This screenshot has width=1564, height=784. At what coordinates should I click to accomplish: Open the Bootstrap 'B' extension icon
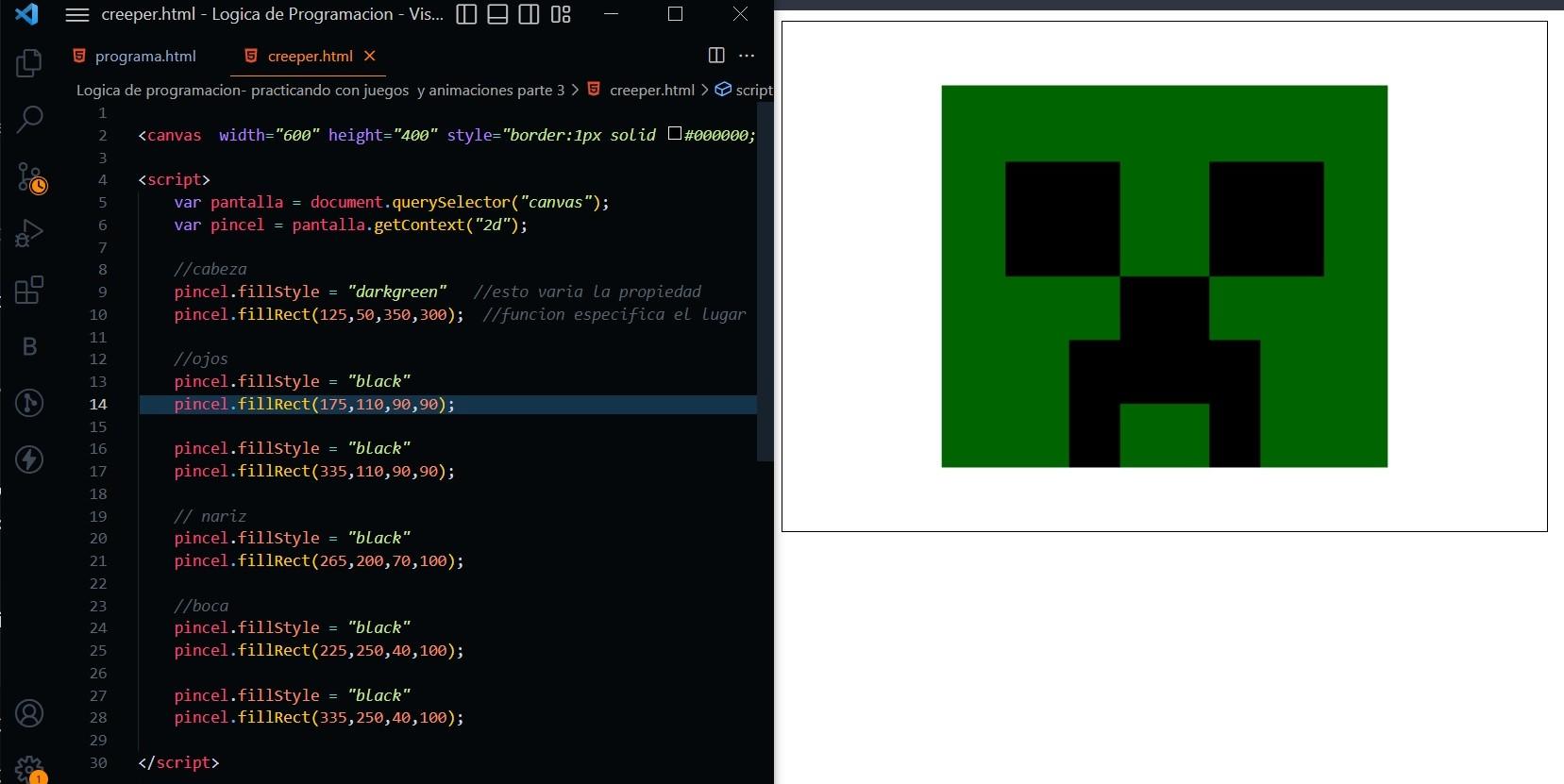click(29, 346)
